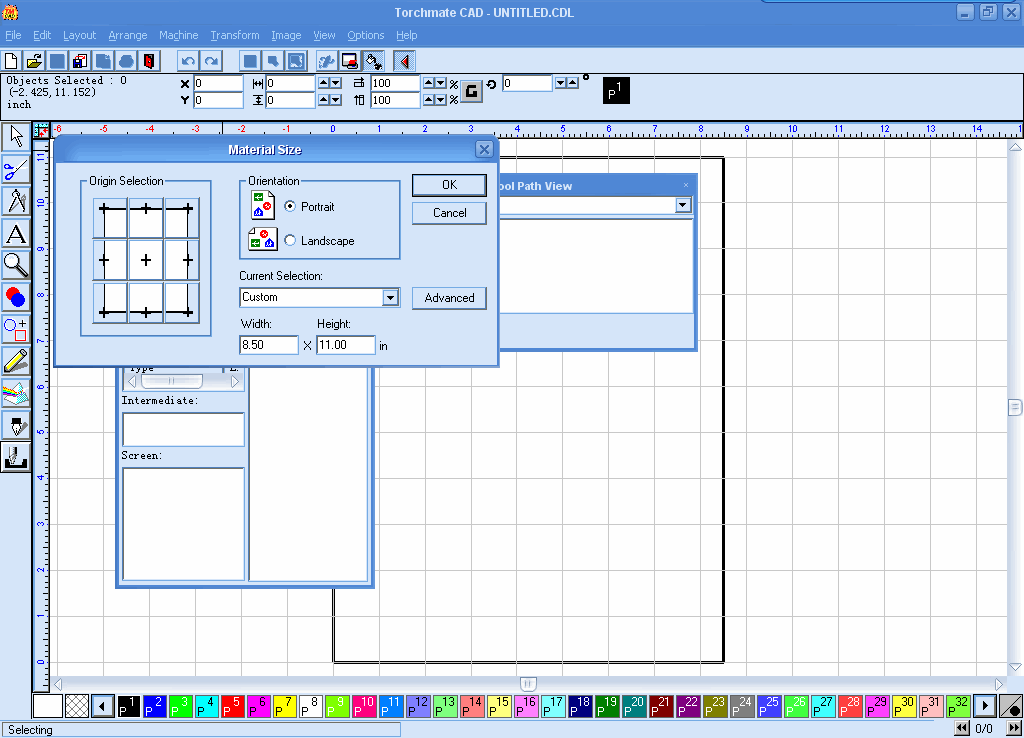Pick the dark green P19 color swatch

[x=607, y=706]
